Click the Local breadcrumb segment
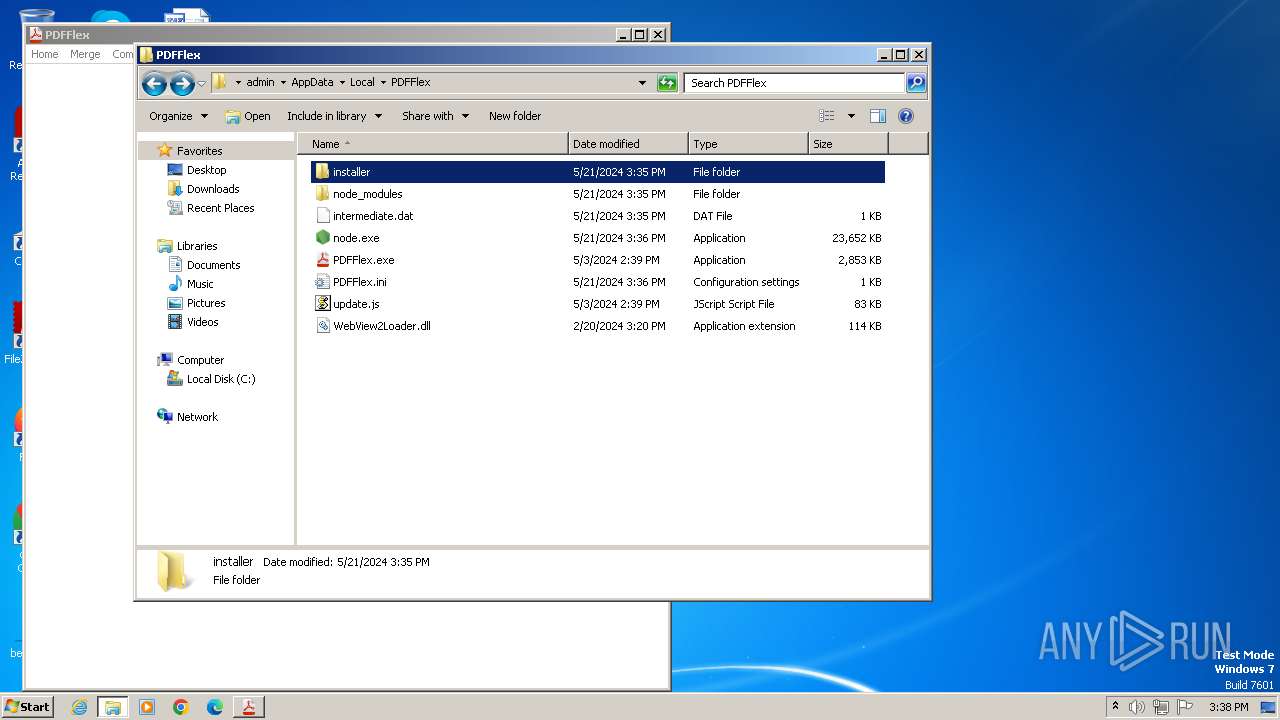The width and height of the screenshot is (1280, 720). [x=362, y=83]
